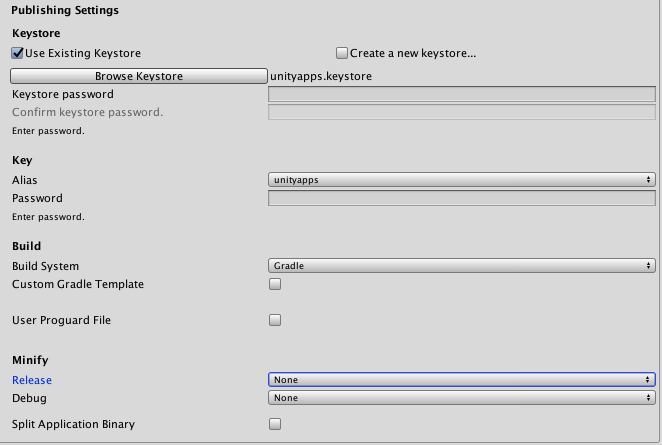This screenshot has height=445, width=662.
Task: Open the Alias dropdown showing unityapps
Action: [461, 180]
